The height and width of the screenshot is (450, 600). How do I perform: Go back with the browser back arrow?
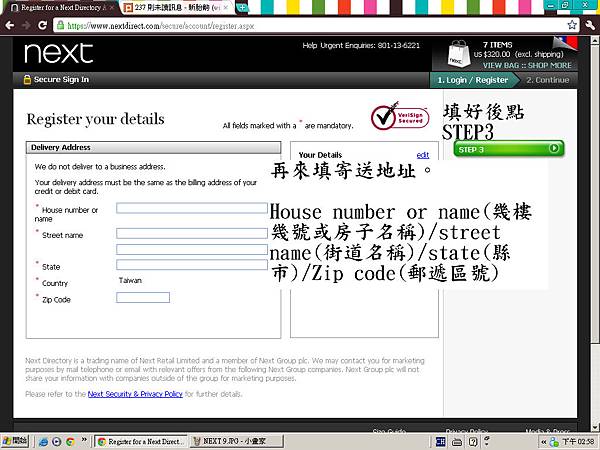click(x=10, y=26)
